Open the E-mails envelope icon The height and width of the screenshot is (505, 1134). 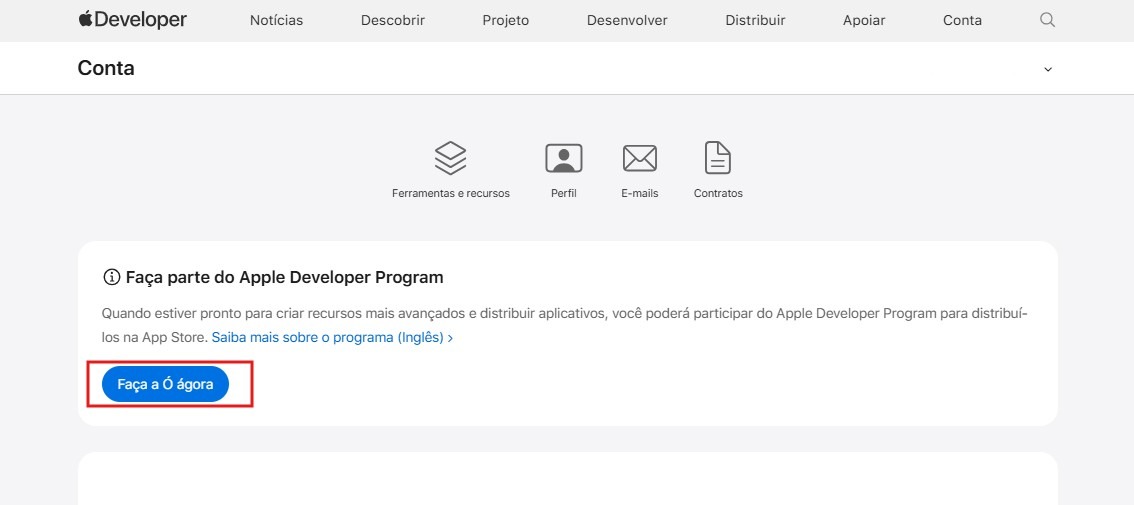(639, 158)
